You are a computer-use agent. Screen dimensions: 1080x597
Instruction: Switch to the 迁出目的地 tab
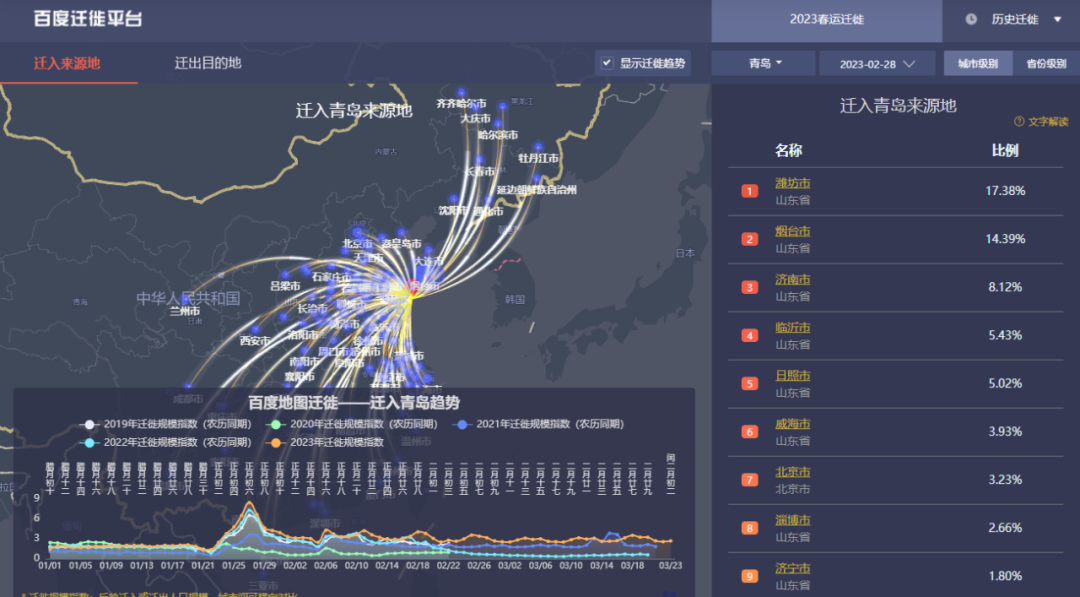208,63
